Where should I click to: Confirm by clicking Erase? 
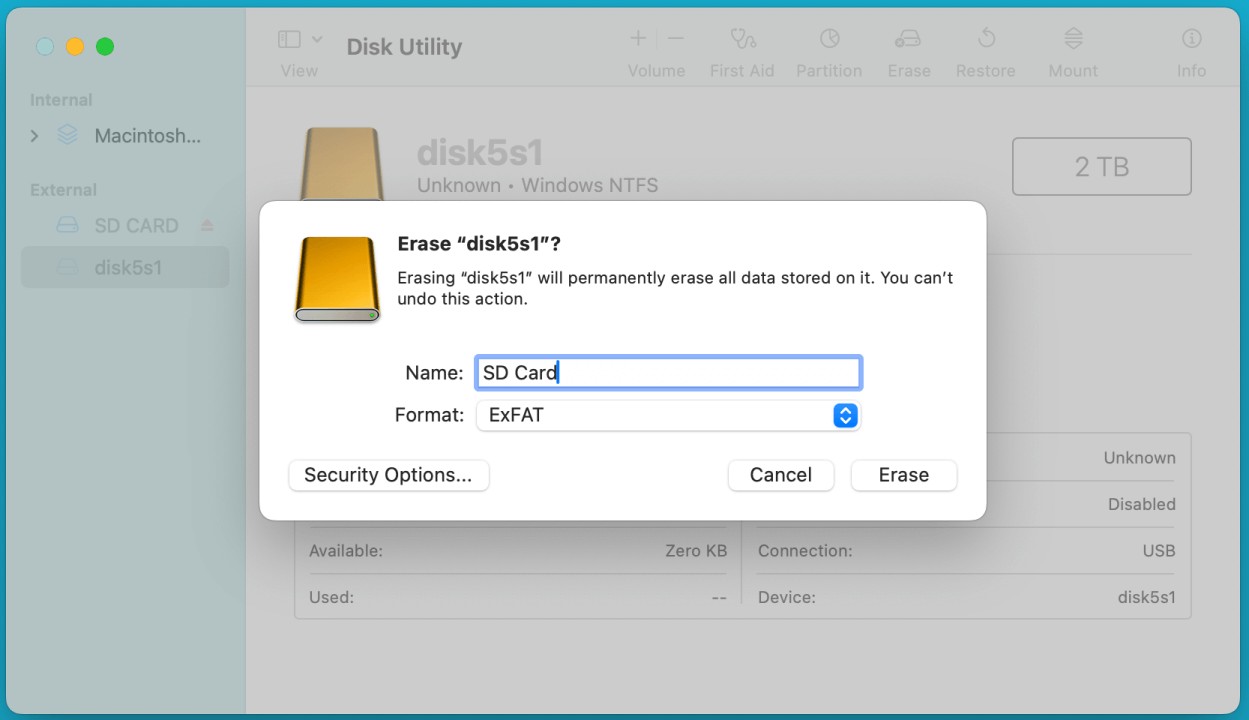coord(903,475)
